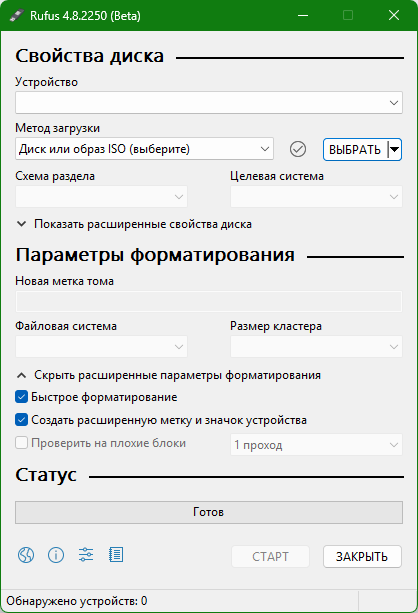418x613 pixels.
Task: Click the Rufus USB icon in title bar
Action: (16, 15)
